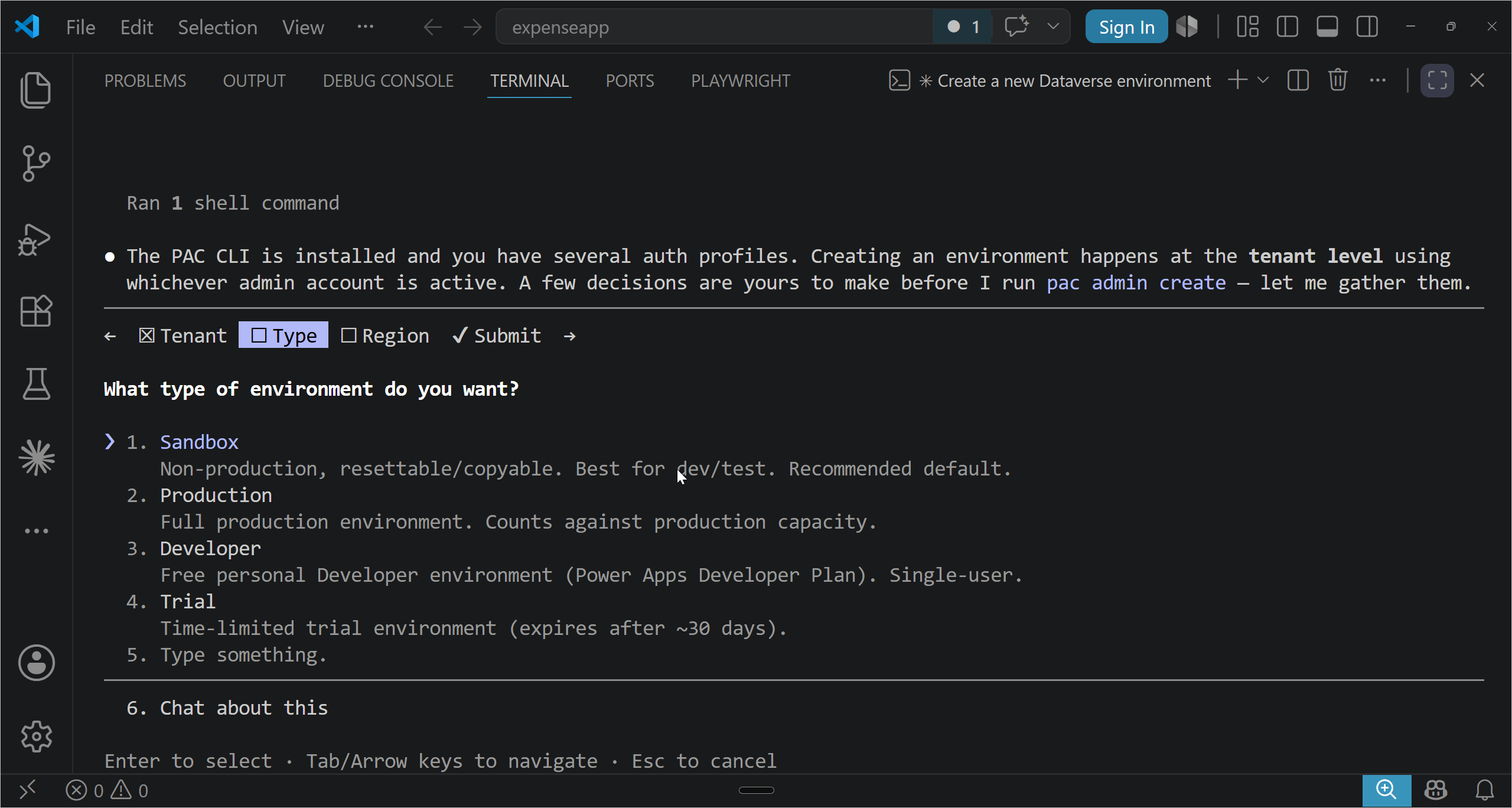Screen dimensions: 1512x808
Task: Select the TERMINAL tab
Action: (529, 80)
